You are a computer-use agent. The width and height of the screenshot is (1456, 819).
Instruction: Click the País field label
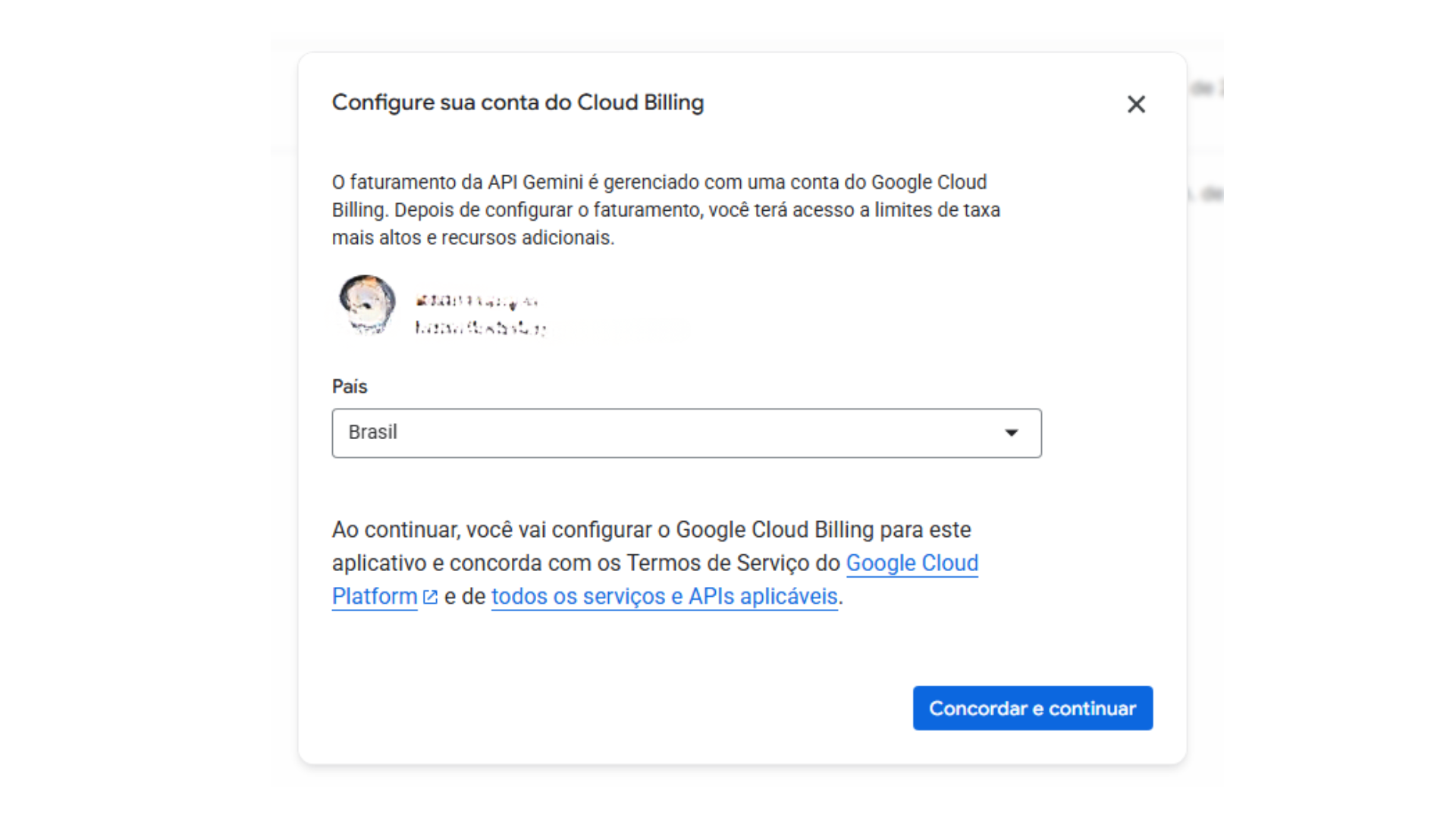350,387
